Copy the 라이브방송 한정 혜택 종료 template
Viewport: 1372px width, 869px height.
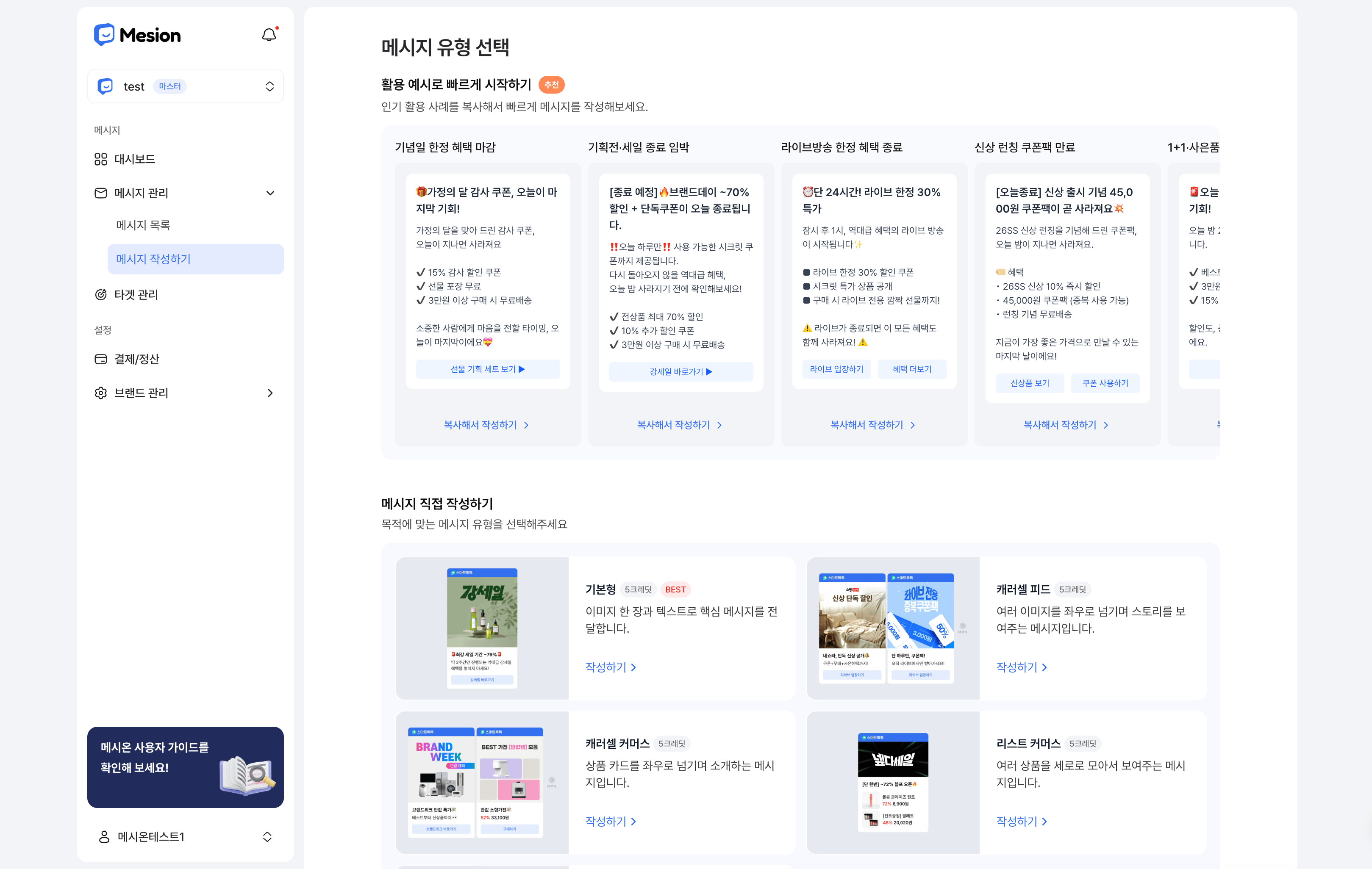tap(873, 425)
